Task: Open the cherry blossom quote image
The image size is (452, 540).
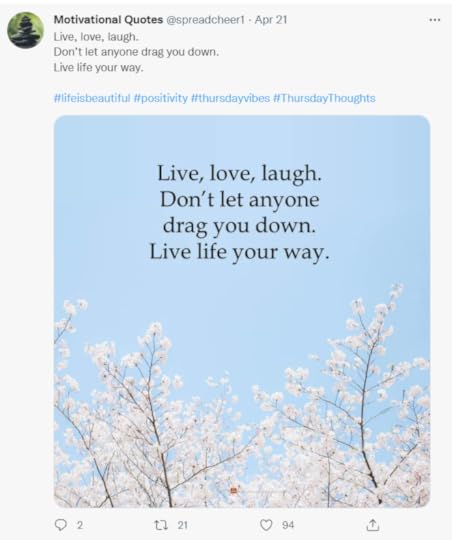Action: point(242,311)
